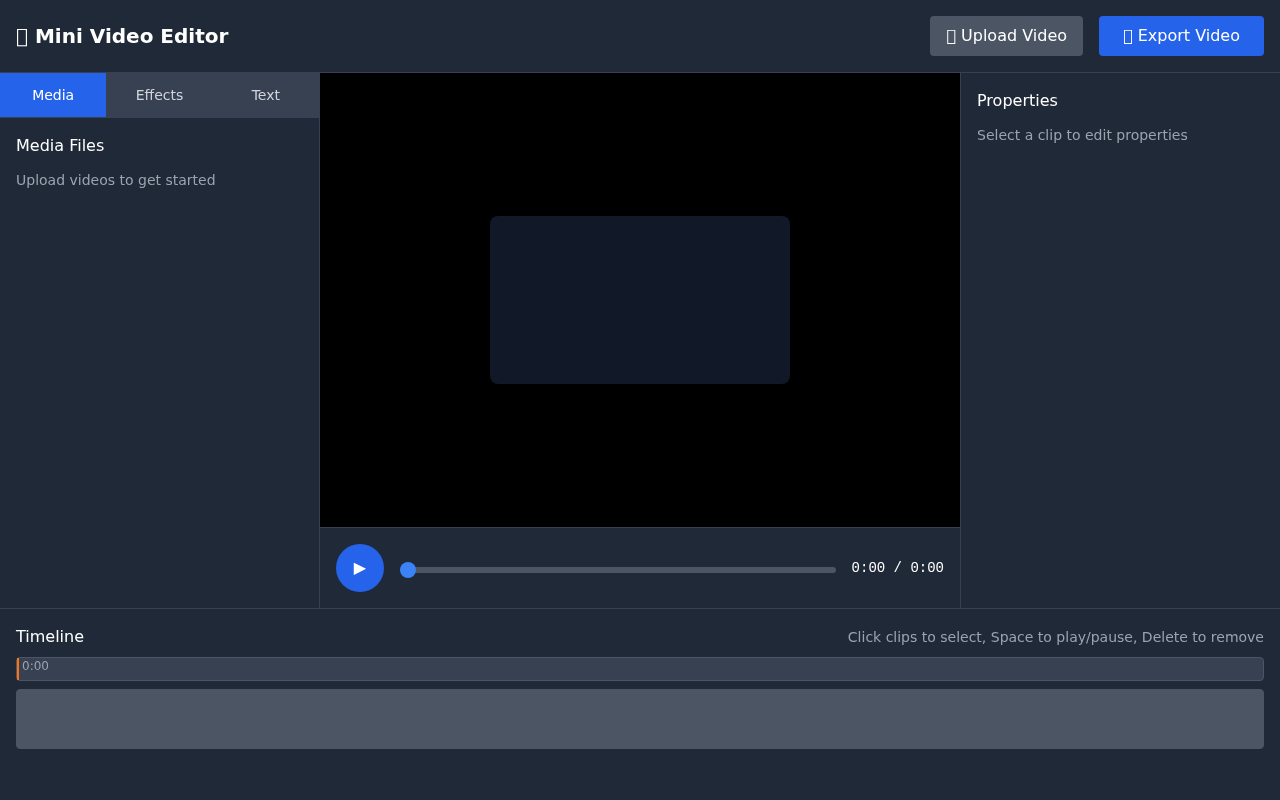Image resolution: width=1280 pixels, height=800 pixels.
Task: Click the Upload Video button
Action: tap(1006, 35)
